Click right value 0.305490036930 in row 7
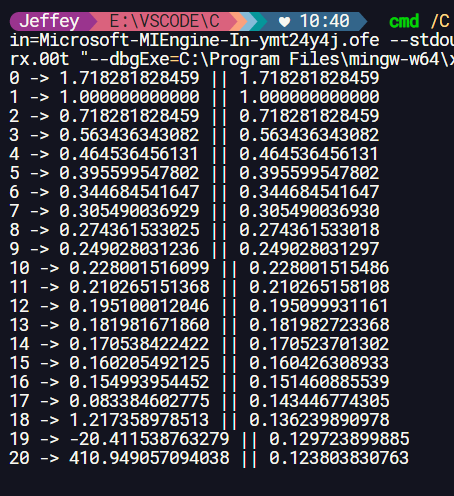 point(309,211)
